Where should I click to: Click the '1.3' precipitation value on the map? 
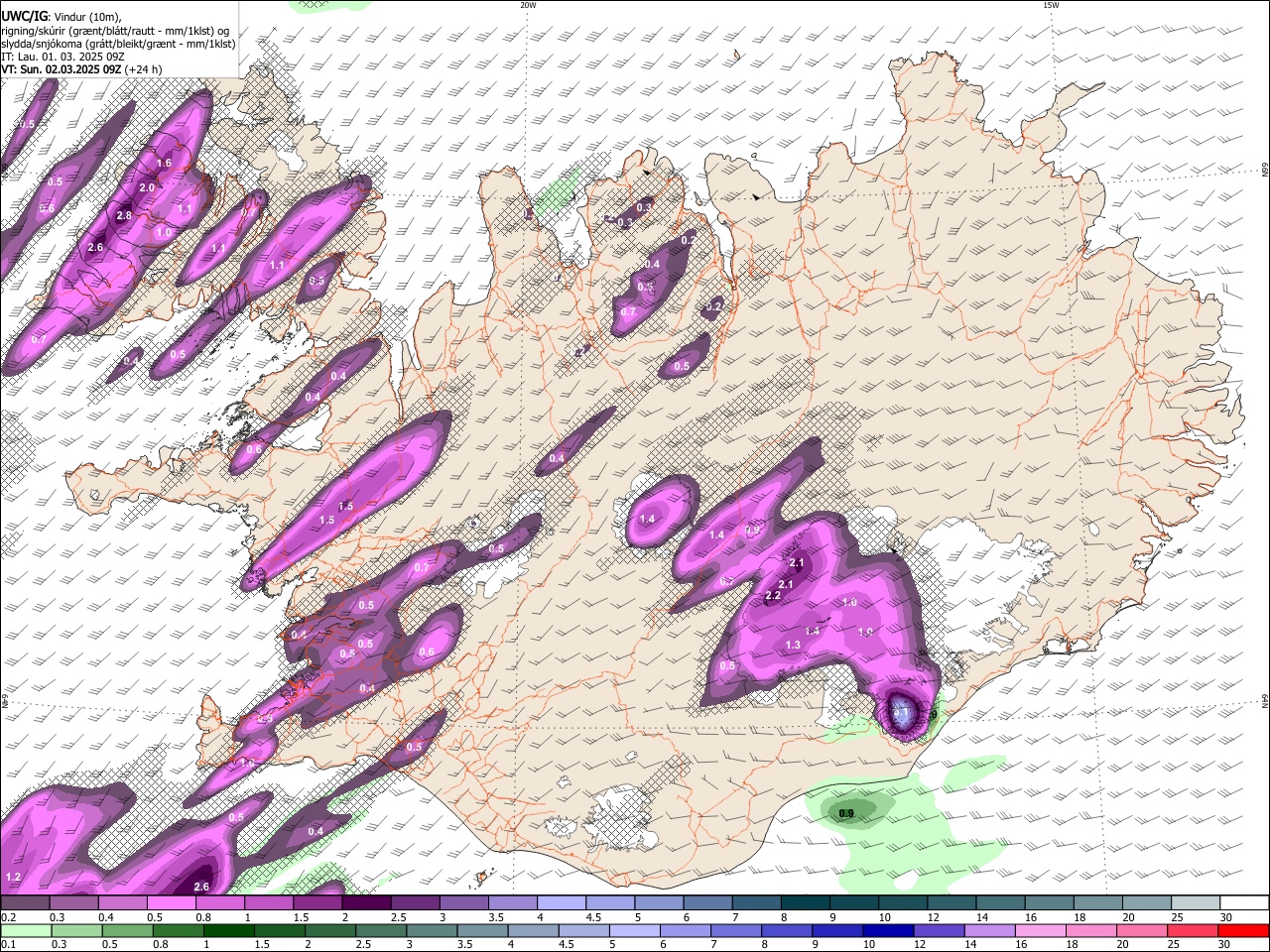(793, 645)
